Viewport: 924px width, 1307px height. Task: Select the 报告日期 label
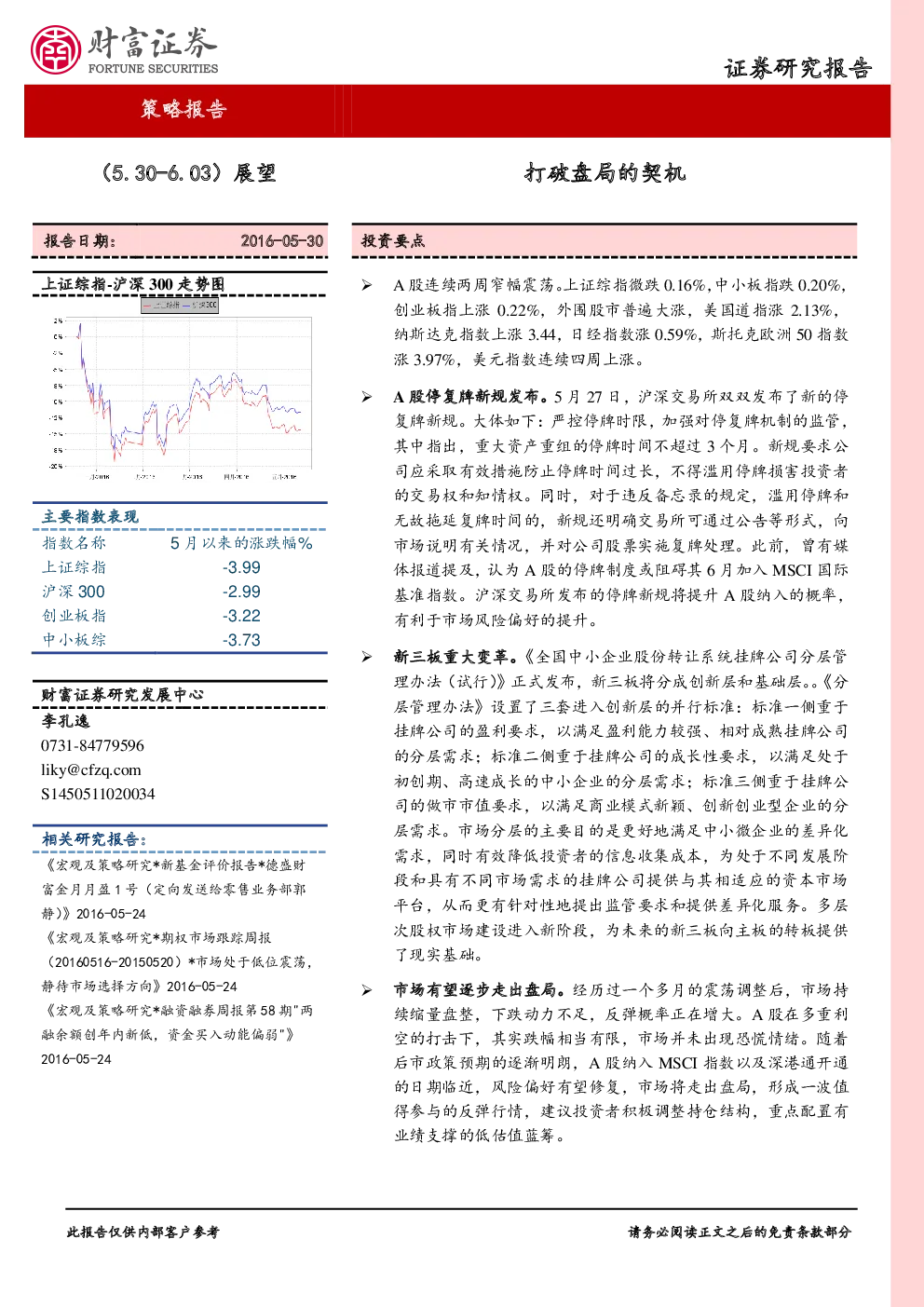[x=80, y=240]
